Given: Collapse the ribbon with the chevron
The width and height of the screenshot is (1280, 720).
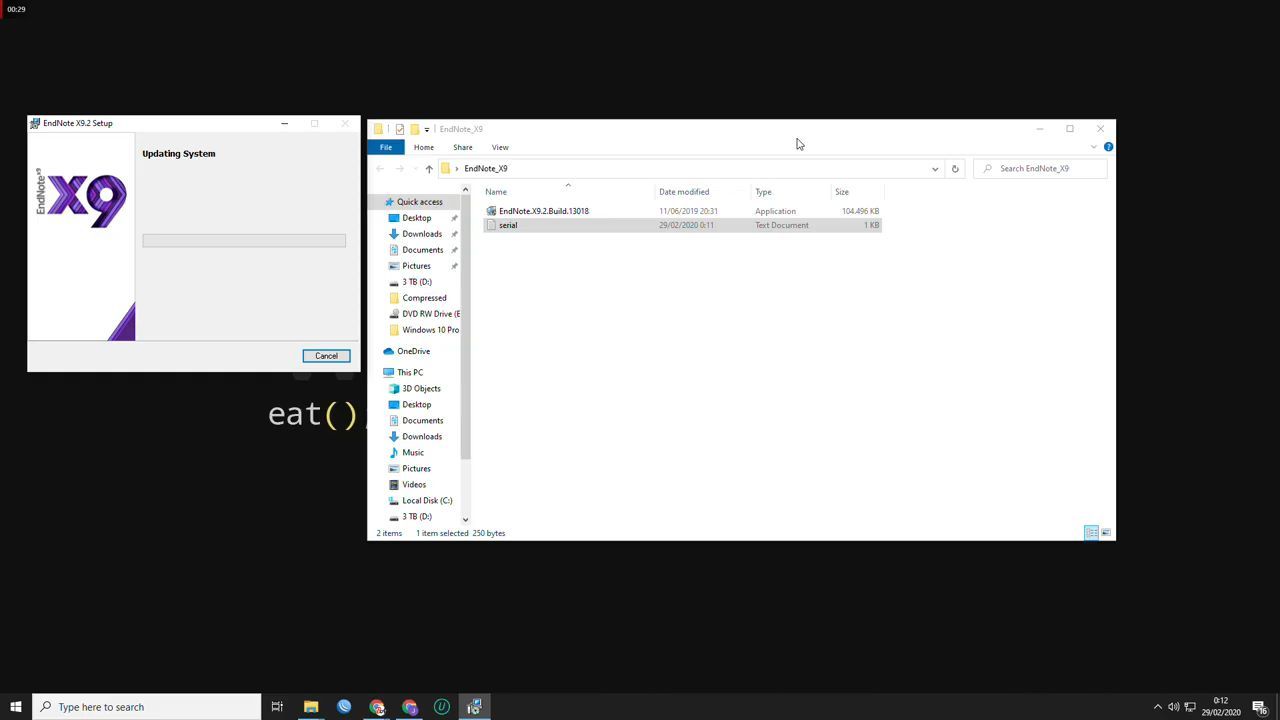Looking at the screenshot, I should click(1094, 147).
